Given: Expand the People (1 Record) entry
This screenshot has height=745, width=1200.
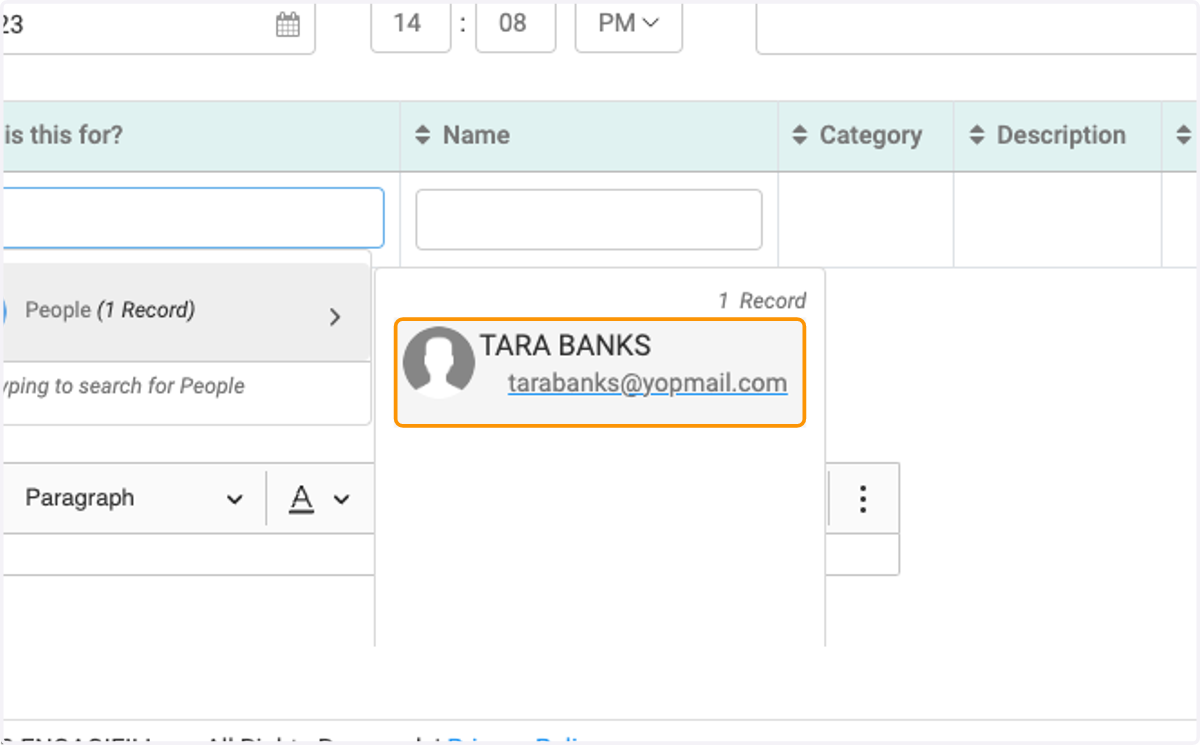Looking at the screenshot, I should pyautogui.click(x=185, y=311).
